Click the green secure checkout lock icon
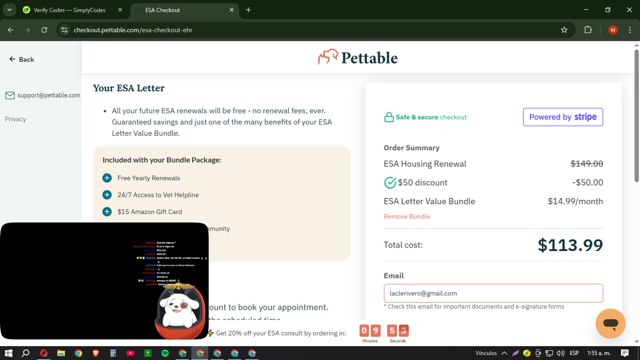Screen dimensions: 640x360 389,117
